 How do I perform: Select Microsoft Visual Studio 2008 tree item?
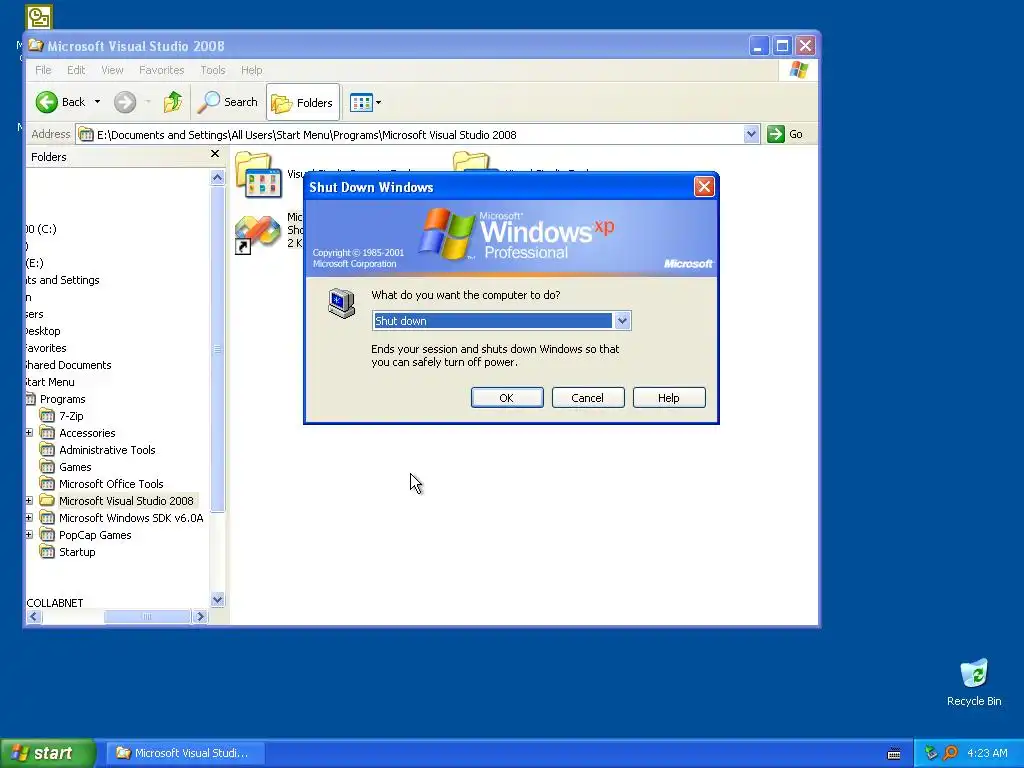pos(126,501)
